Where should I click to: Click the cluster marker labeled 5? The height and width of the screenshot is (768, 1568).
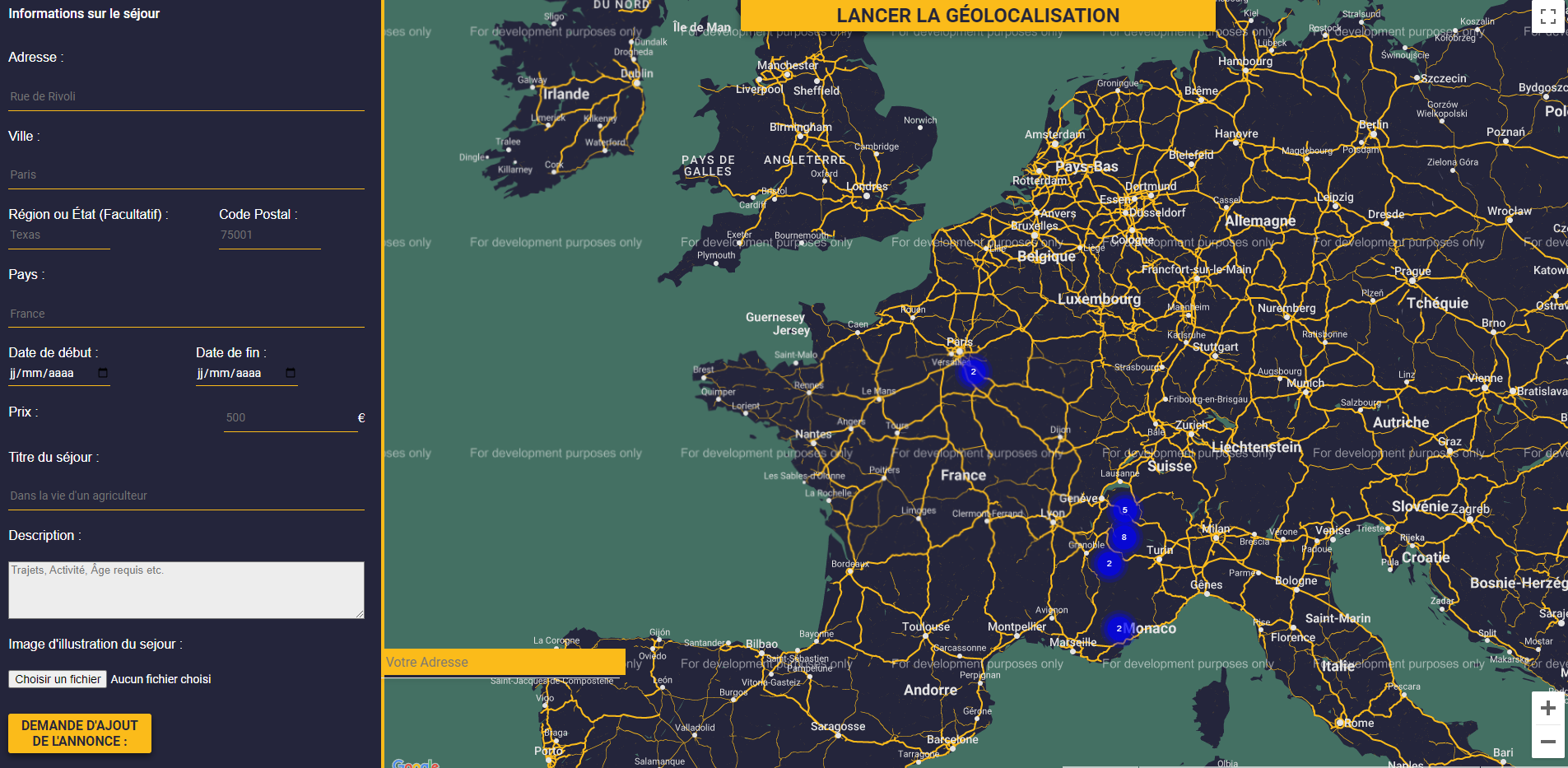pyautogui.click(x=1124, y=510)
